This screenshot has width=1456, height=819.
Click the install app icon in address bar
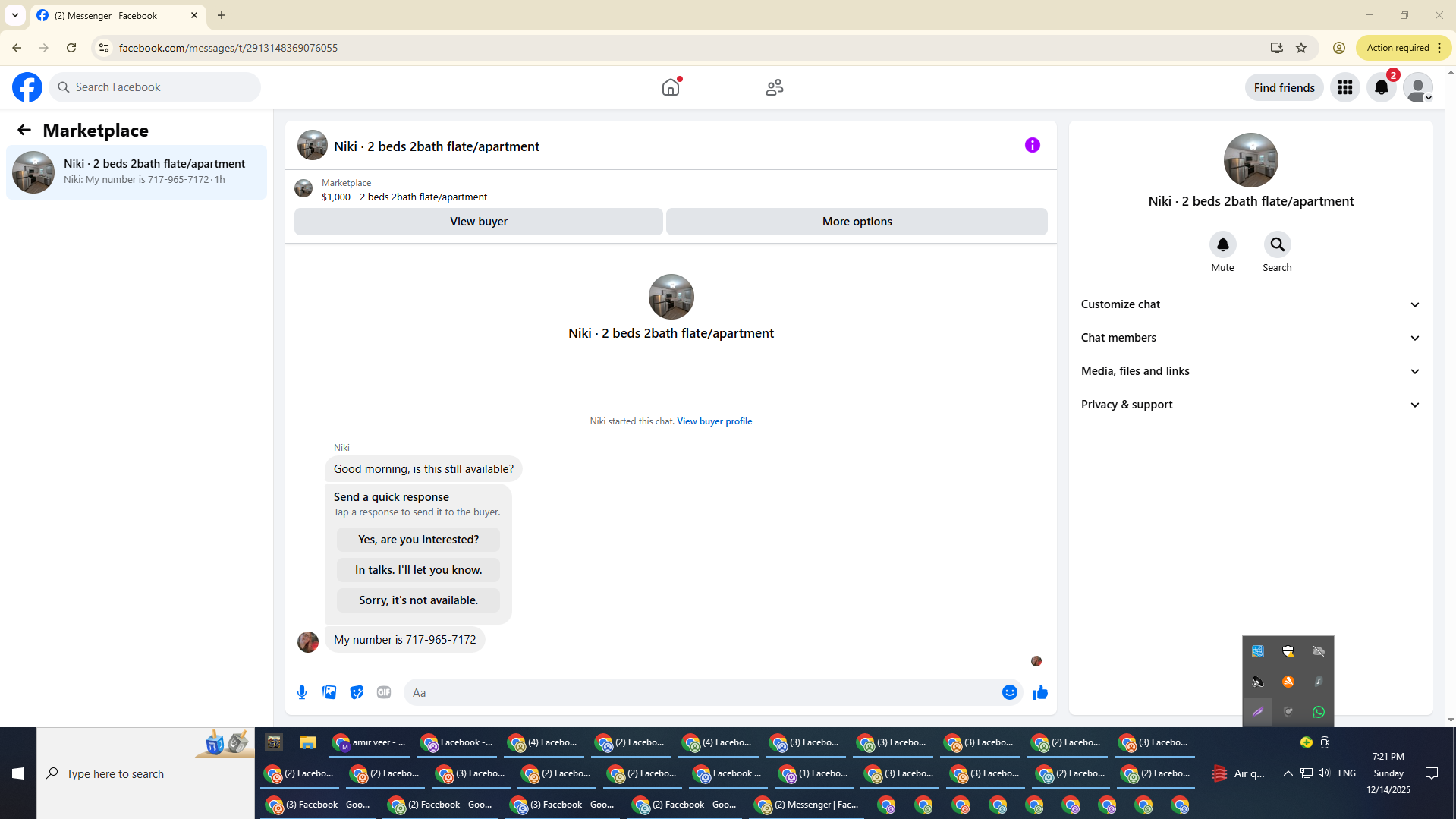[x=1276, y=48]
